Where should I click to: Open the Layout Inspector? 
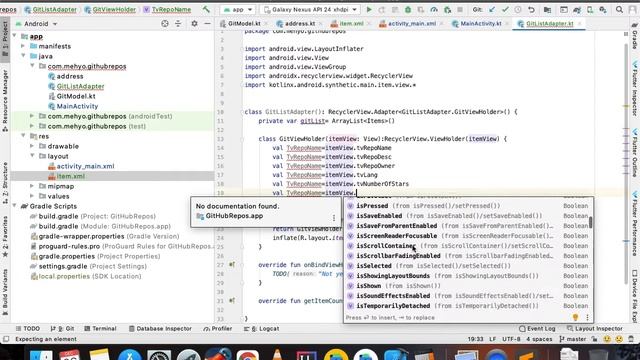tap(595, 328)
